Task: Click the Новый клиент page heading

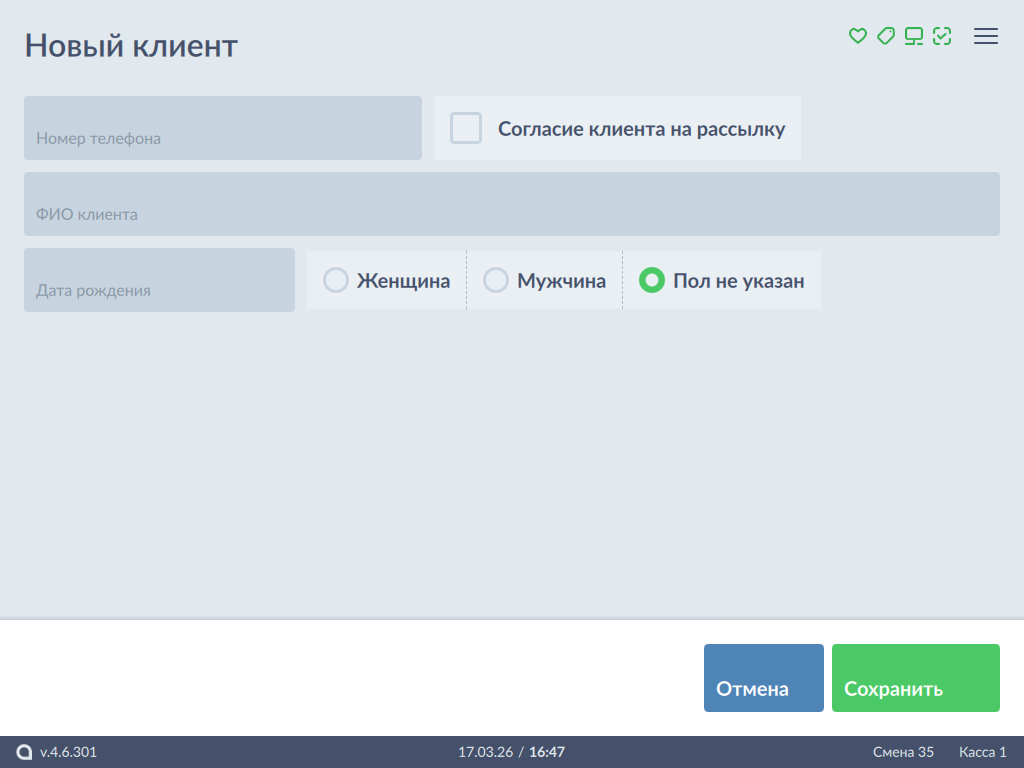Action: 131,45
